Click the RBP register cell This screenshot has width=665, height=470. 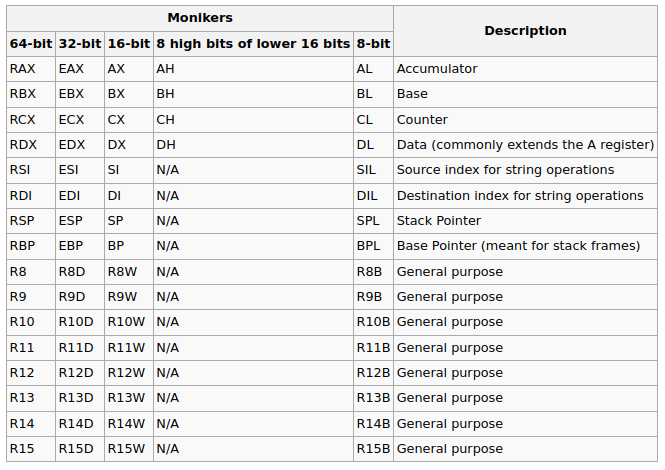click(31, 246)
